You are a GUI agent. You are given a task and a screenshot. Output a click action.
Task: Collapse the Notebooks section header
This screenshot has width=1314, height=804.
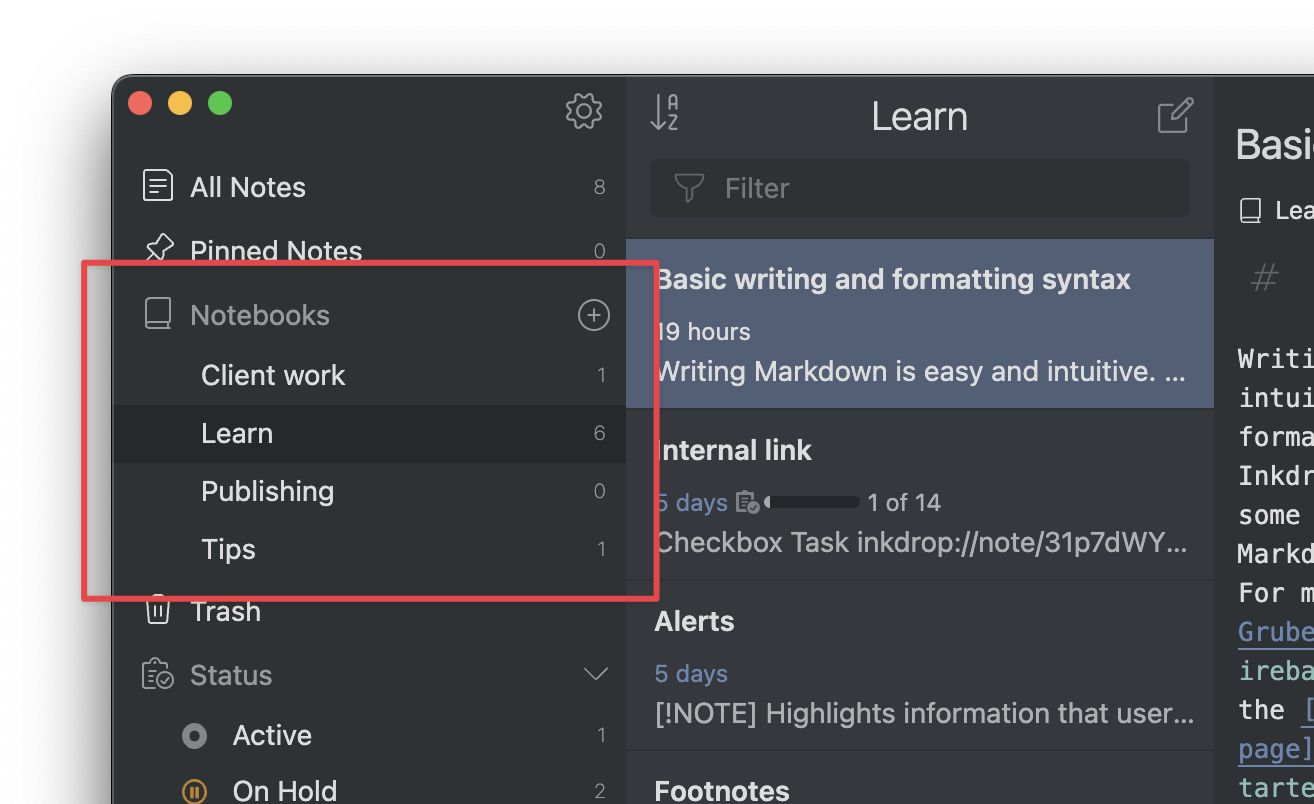click(x=260, y=315)
